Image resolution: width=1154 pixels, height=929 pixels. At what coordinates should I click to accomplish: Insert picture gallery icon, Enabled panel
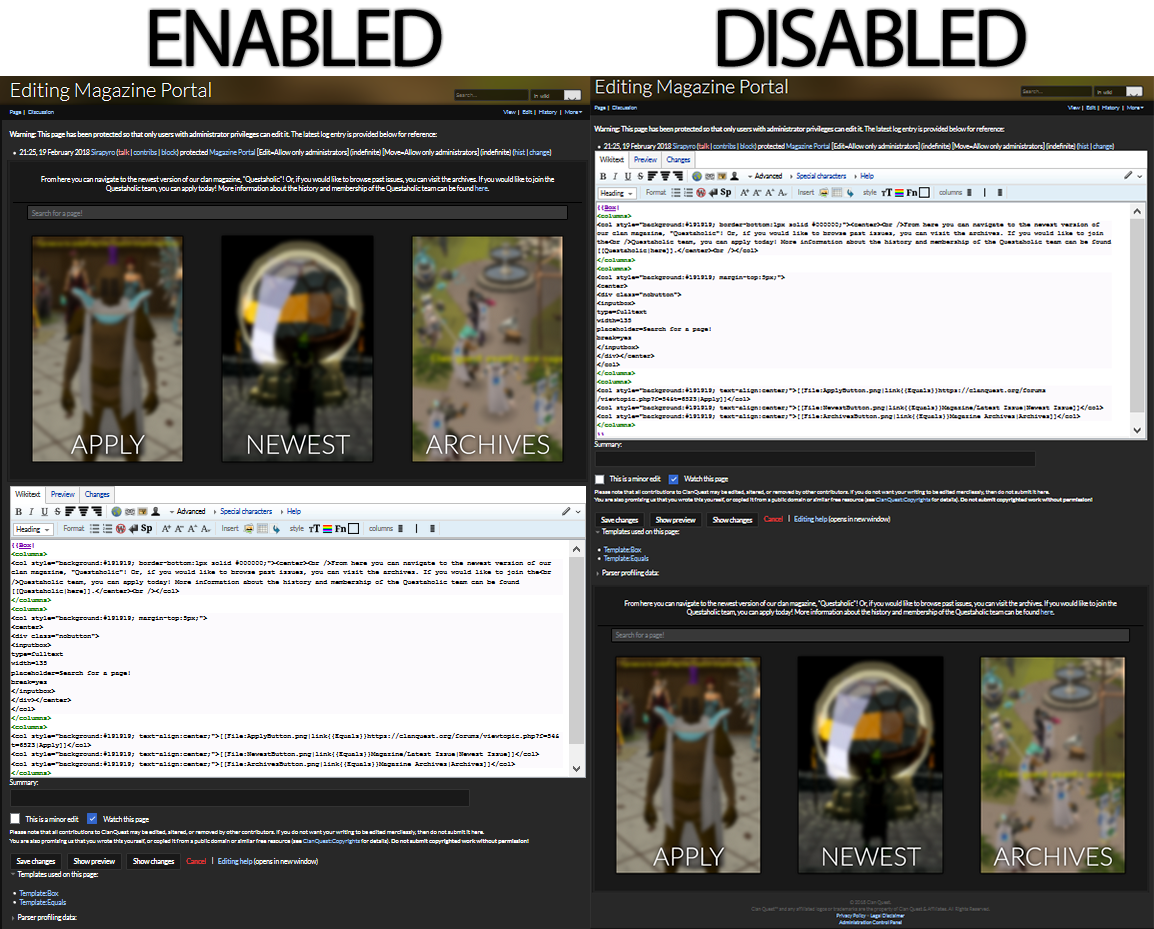pos(249,529)
